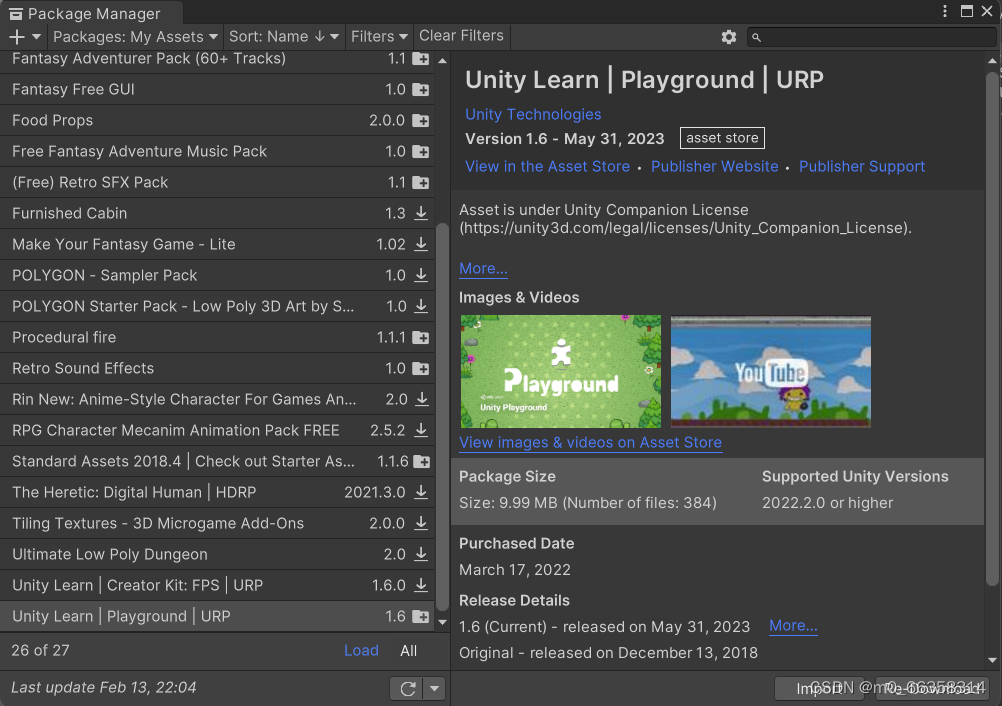Select Fantasy Free GUI in the package list

(x=217, y=89)
